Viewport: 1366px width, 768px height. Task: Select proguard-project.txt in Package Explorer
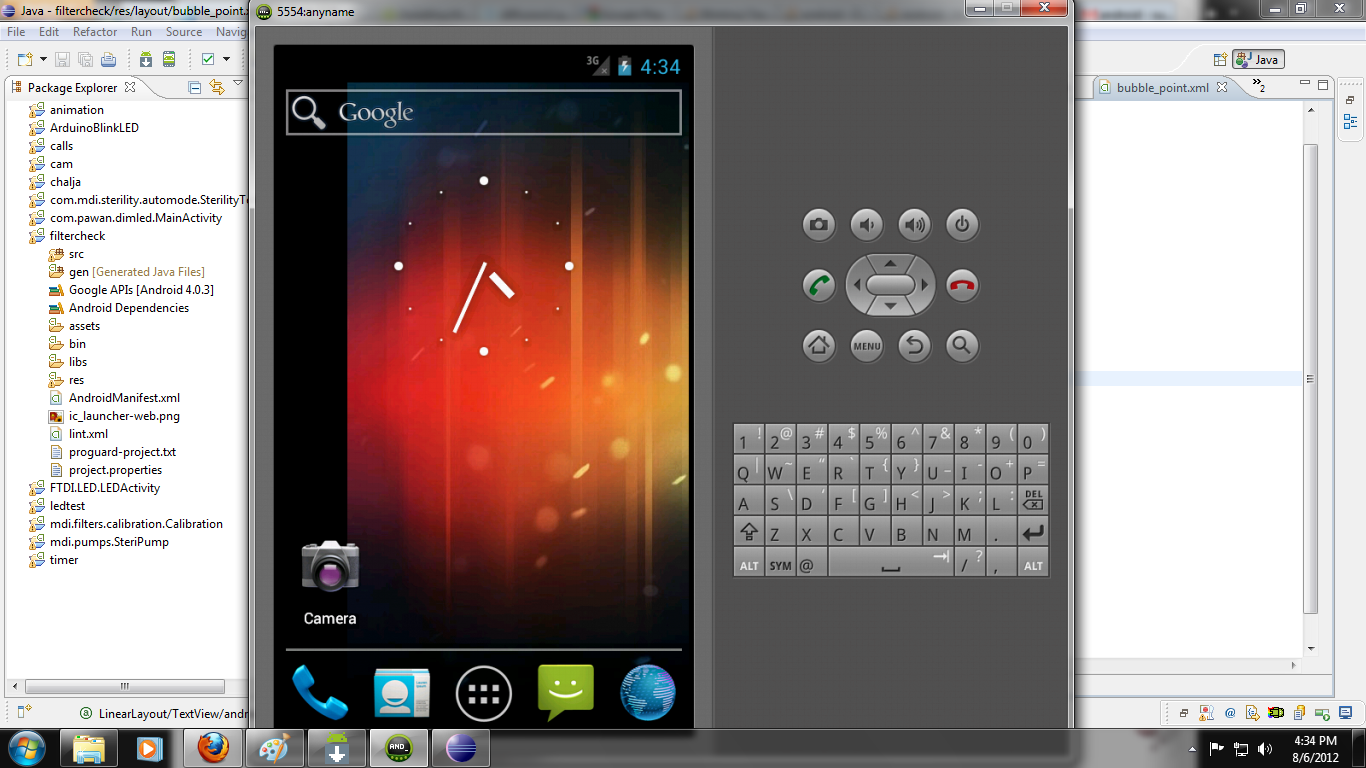pyautogui.click(x=122, y=452)
